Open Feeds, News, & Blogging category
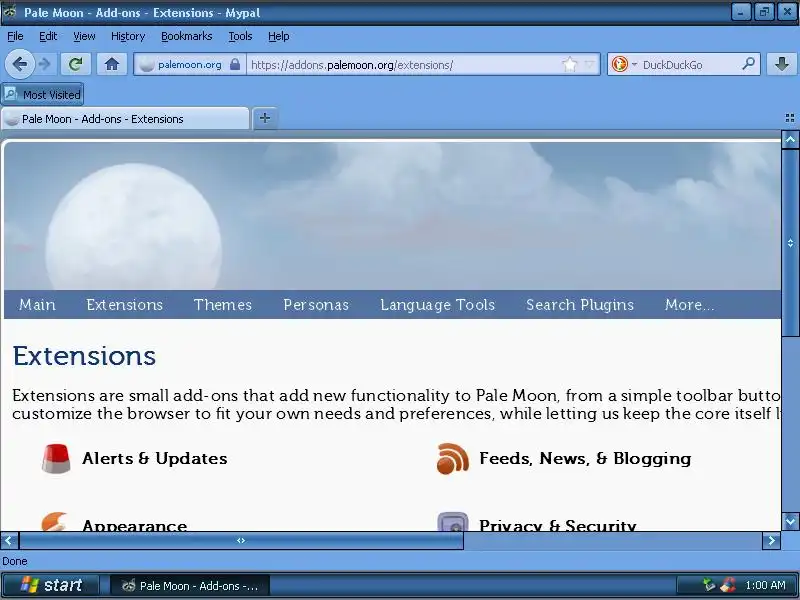The width and height of the screenshot is (800, 600). (585, 458)
